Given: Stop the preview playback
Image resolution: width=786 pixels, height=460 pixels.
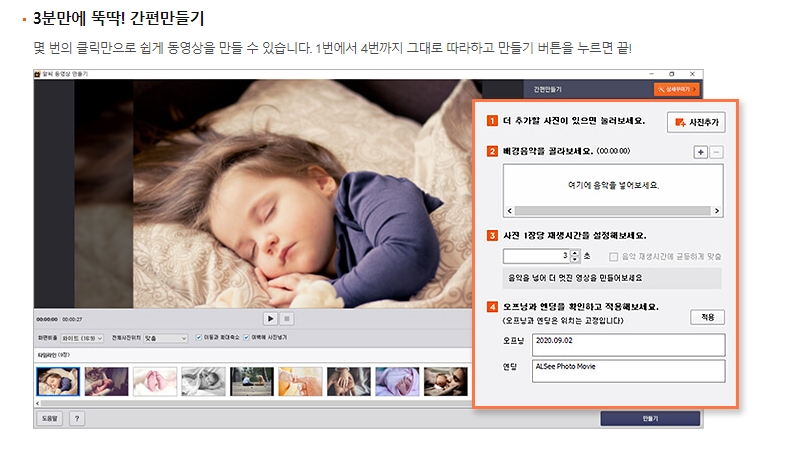Looking at the screenshot, I should [287, 318].
